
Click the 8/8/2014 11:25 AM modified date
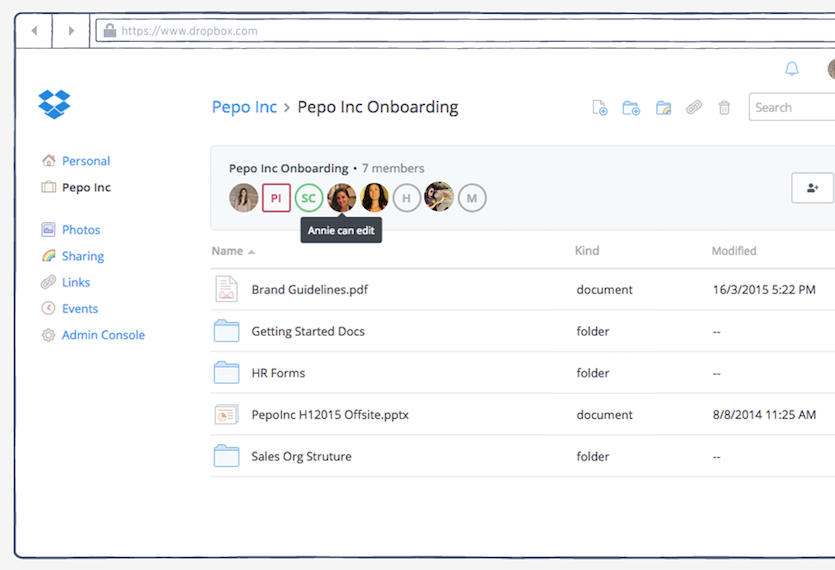(764, 415)
